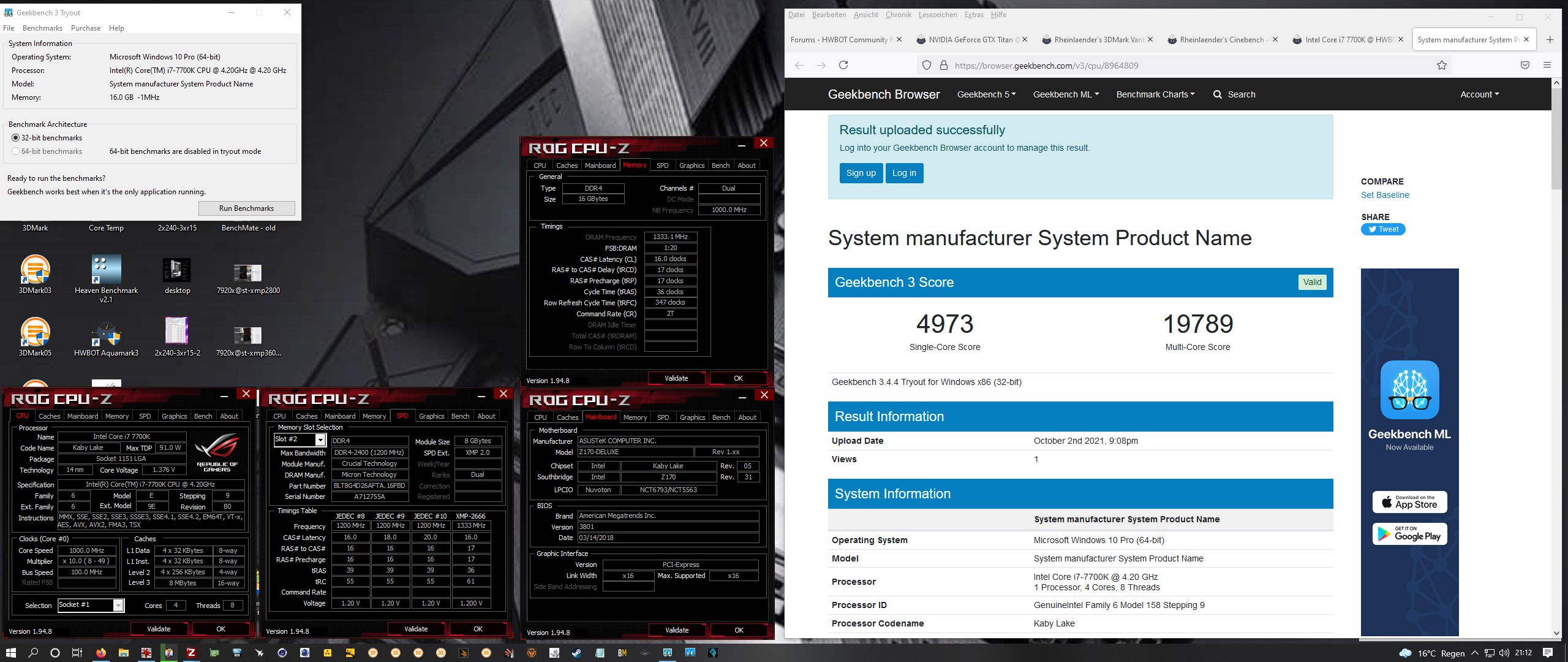Image resolution: width=1568 pixels, height=662 pixels.
Task: Click the volume icon in system tray
Action: tap(1504, 653)
